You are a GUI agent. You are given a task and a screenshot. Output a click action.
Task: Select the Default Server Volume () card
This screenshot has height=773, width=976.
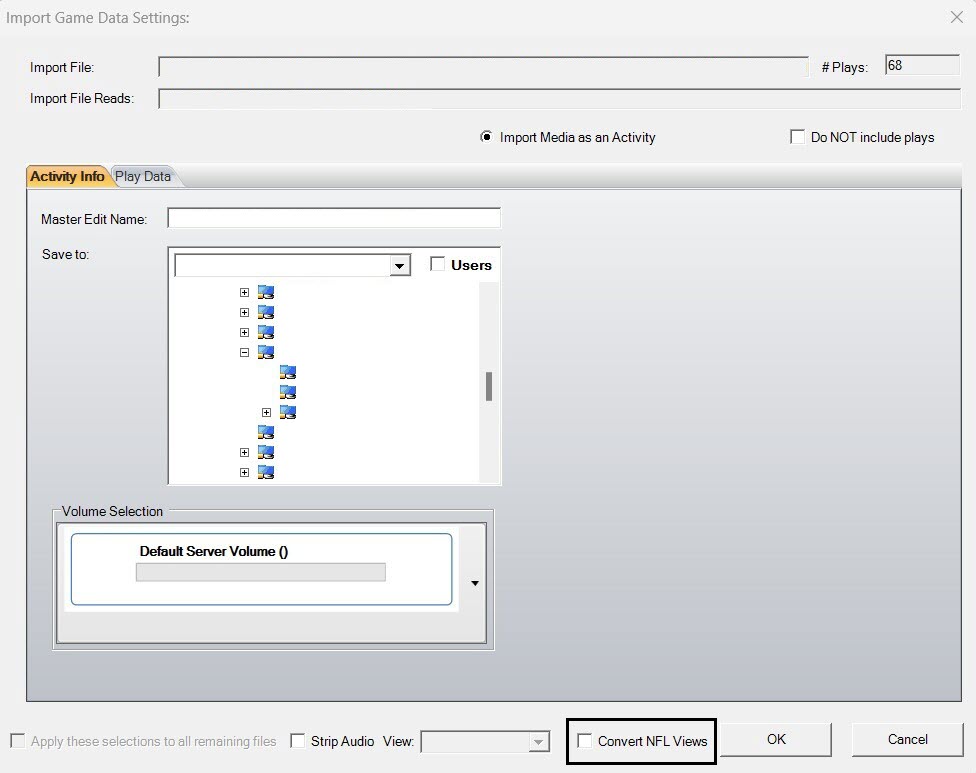pos(261,569)
